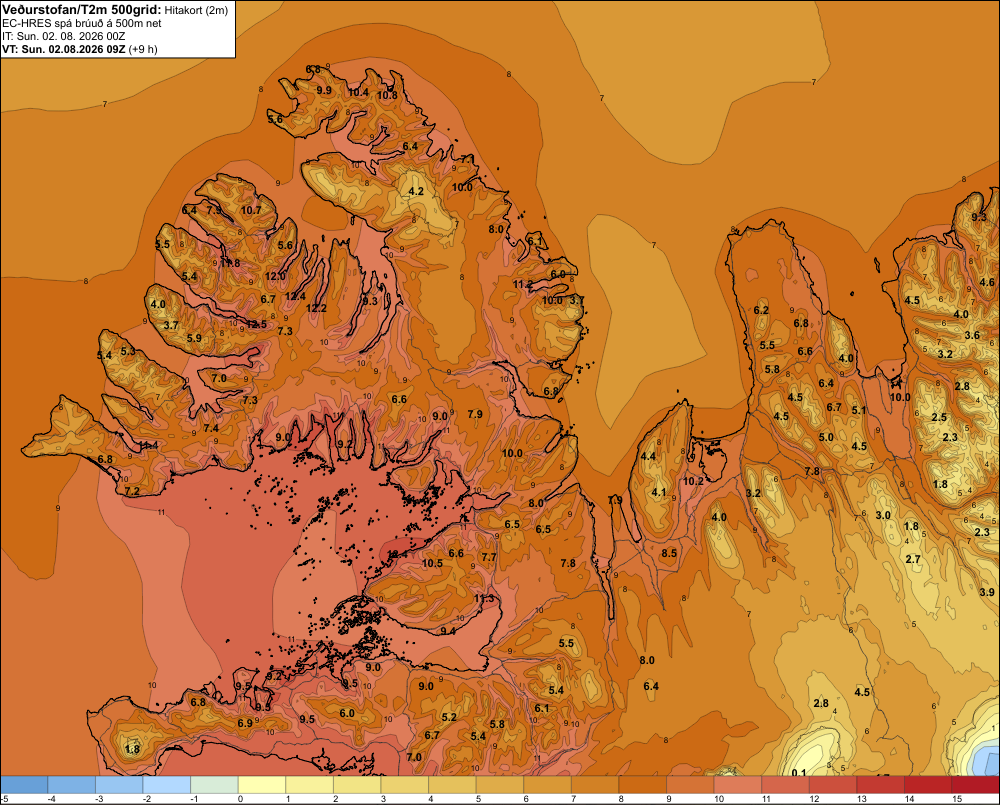Select the 7 degree orange legend swatch
Screen dimensions: 1000x805
pos(595,785)
